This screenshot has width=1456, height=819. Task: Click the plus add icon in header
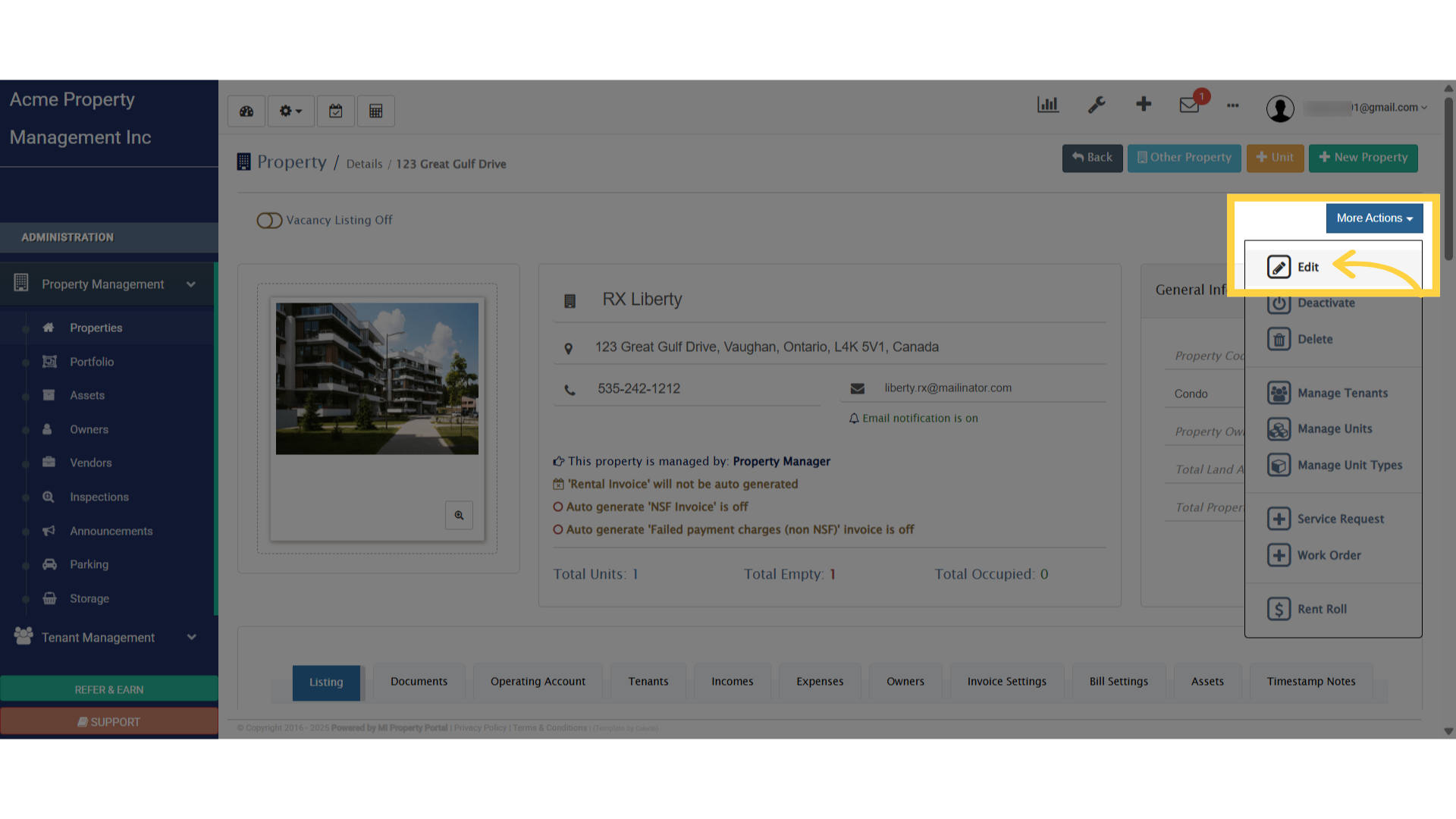pyautogui.click(x=1144, y=105)
